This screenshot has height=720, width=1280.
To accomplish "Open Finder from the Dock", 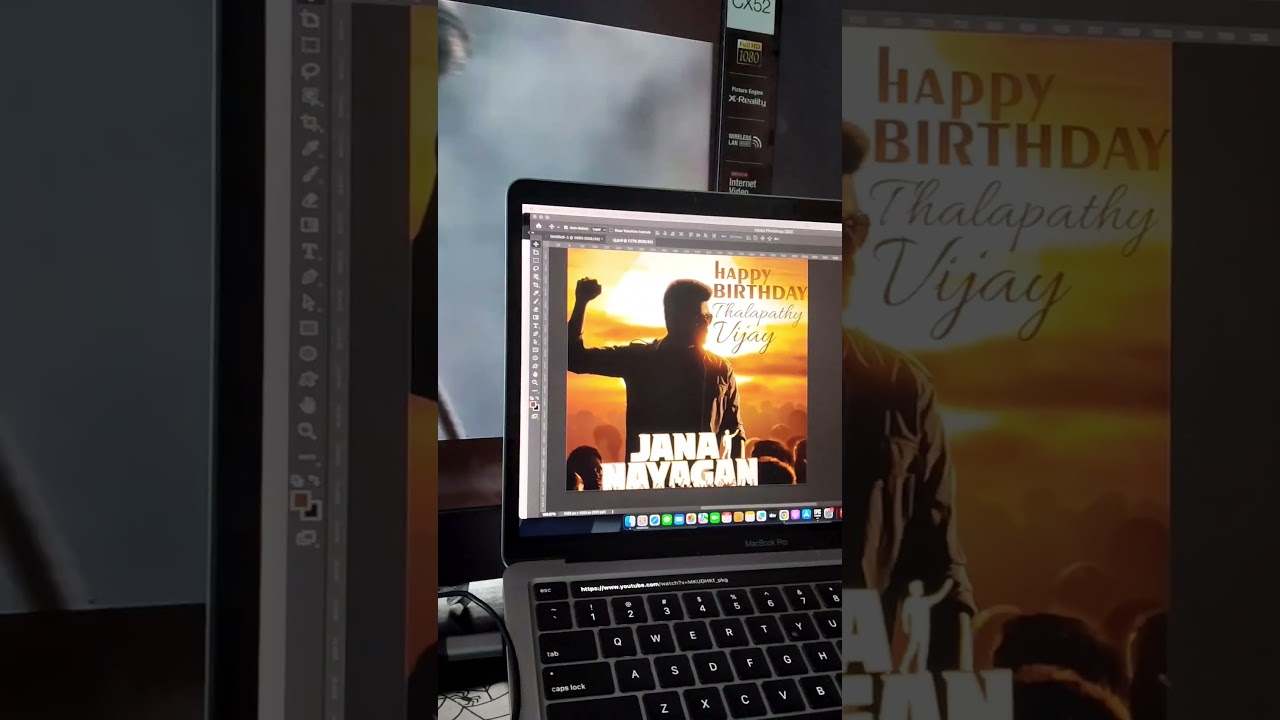I will pos(630,521).
